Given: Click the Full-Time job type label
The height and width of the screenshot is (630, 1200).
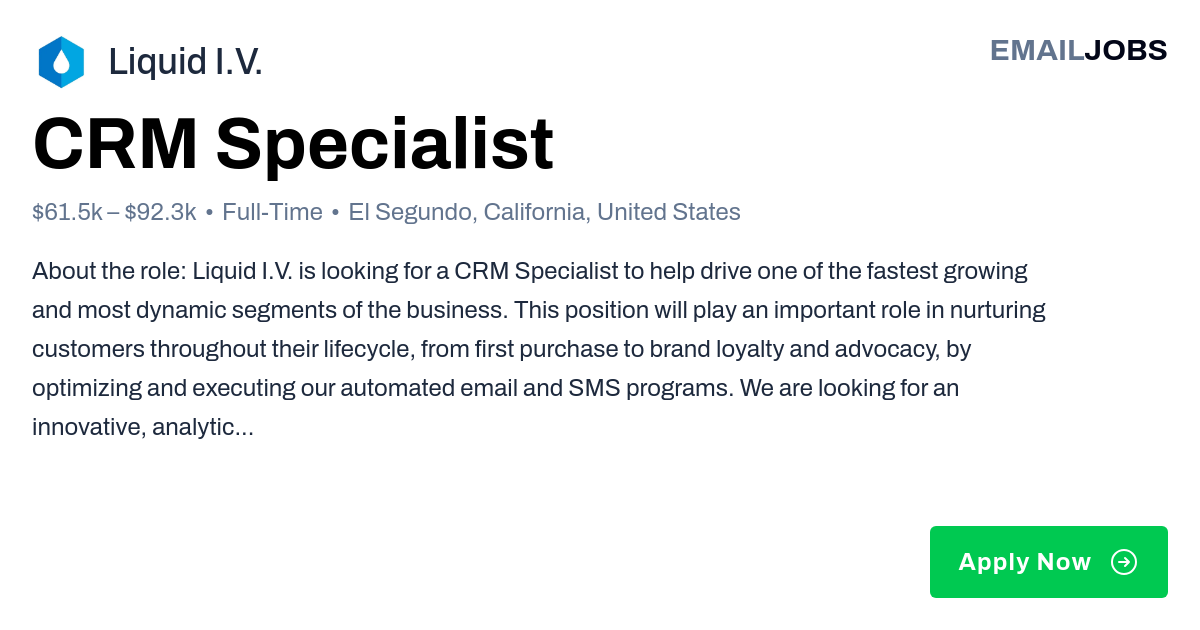Looking at the screenshot, I should click(272, 212).
